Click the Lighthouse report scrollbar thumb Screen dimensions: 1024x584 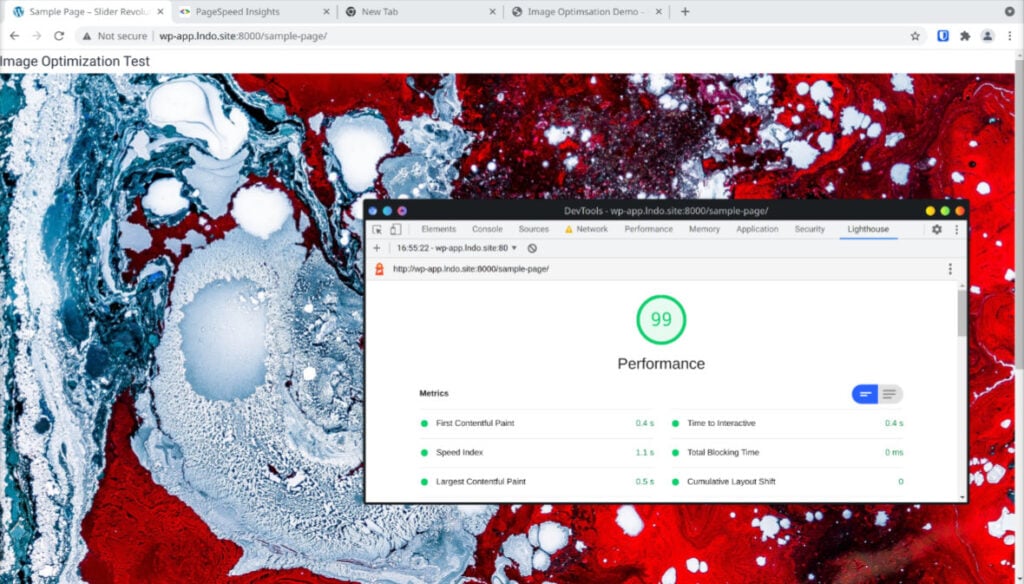[x=962, y=314]
